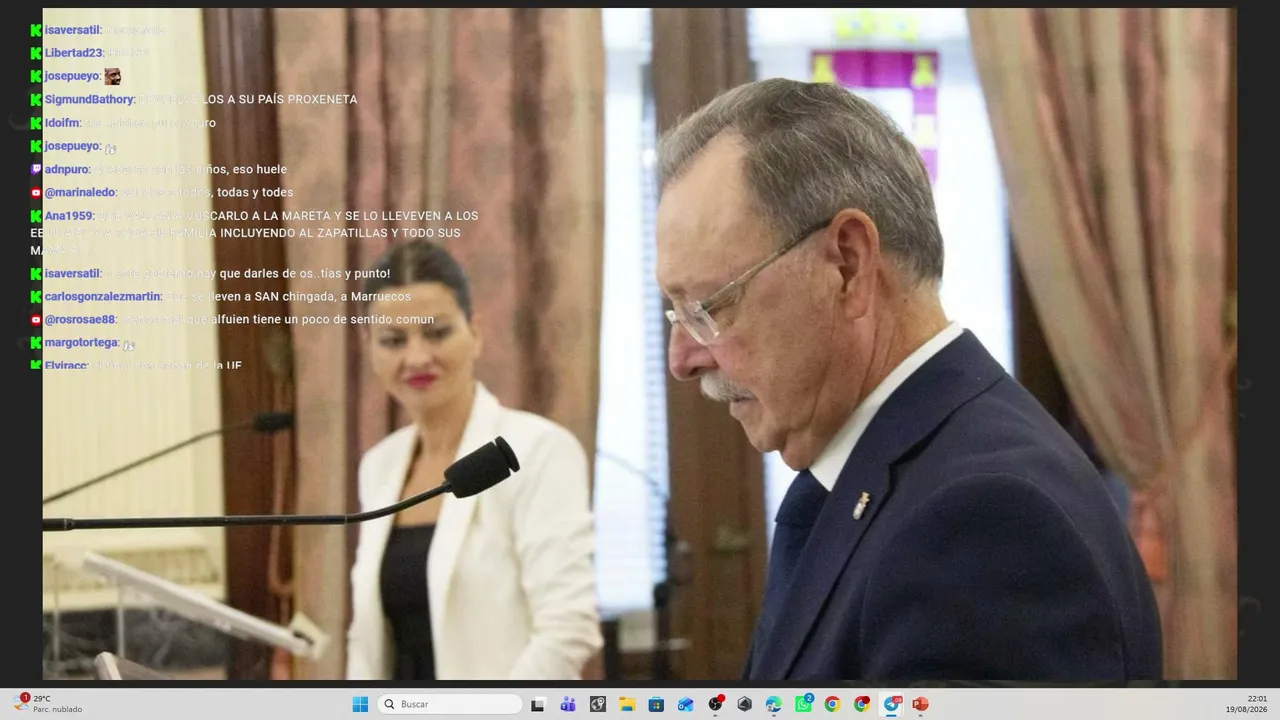Viewport: 1280px width, 720px height.
Task: Select the username @marinaledo in chat
Action: click(x=80, y=193)
